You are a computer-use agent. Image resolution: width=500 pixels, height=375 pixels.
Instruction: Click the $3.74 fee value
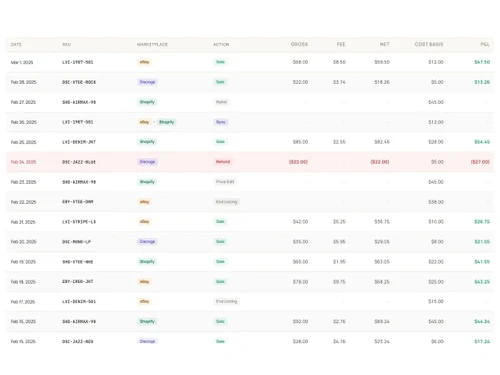click(339, 82)
